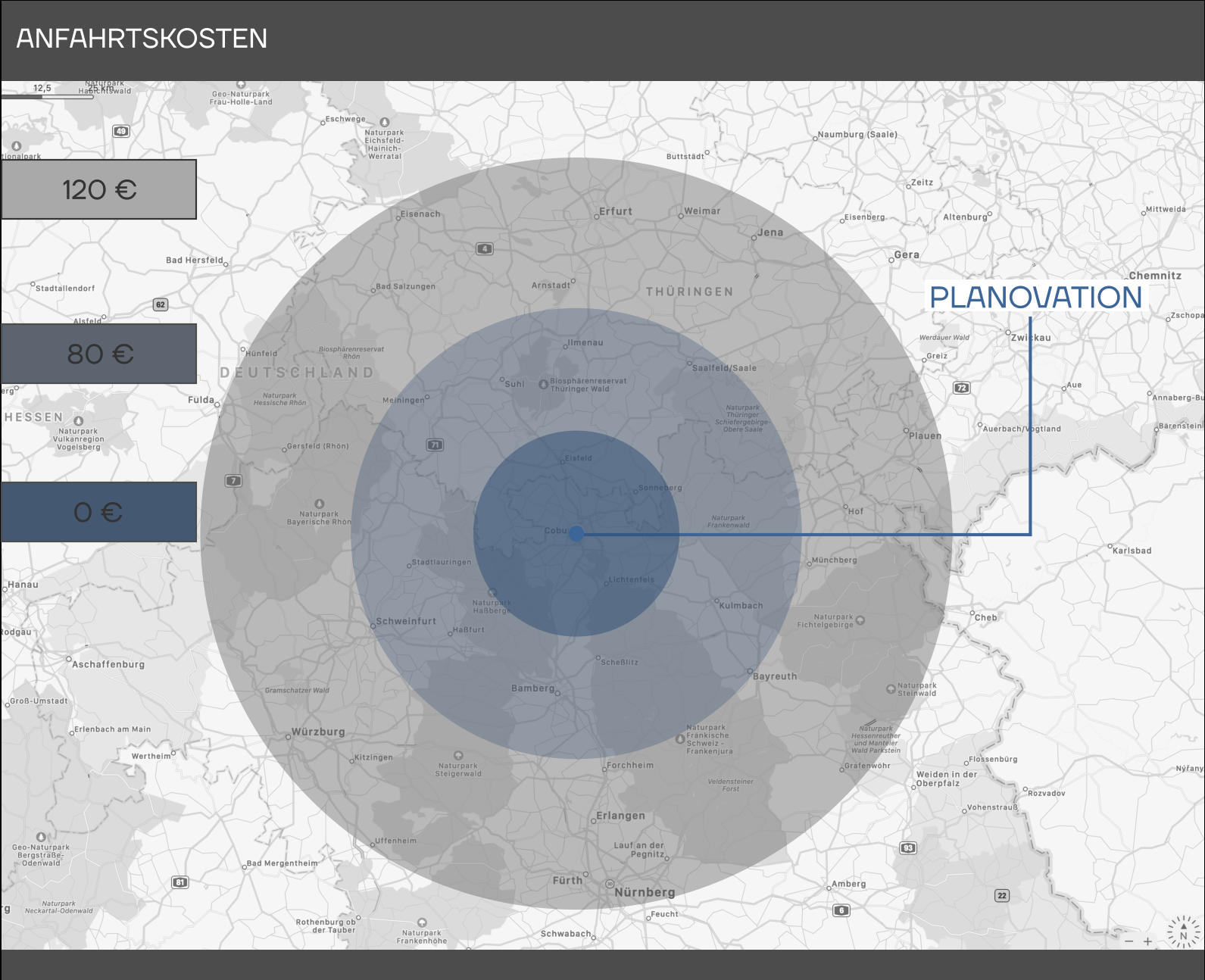Click the PLANOVATION label
Screen dimensions: 1205x980
pos(1035,297)
